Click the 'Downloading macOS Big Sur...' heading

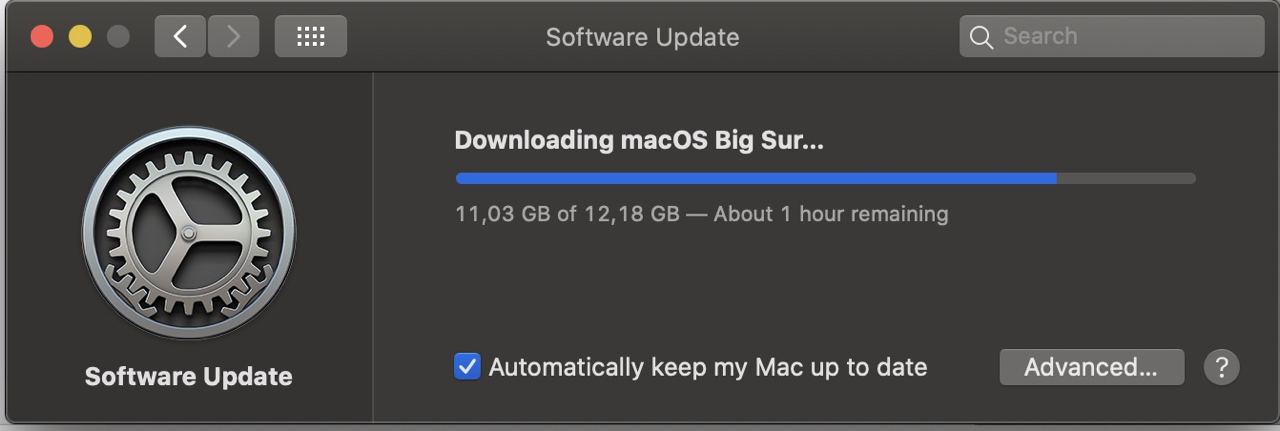(x=639, y=140)
